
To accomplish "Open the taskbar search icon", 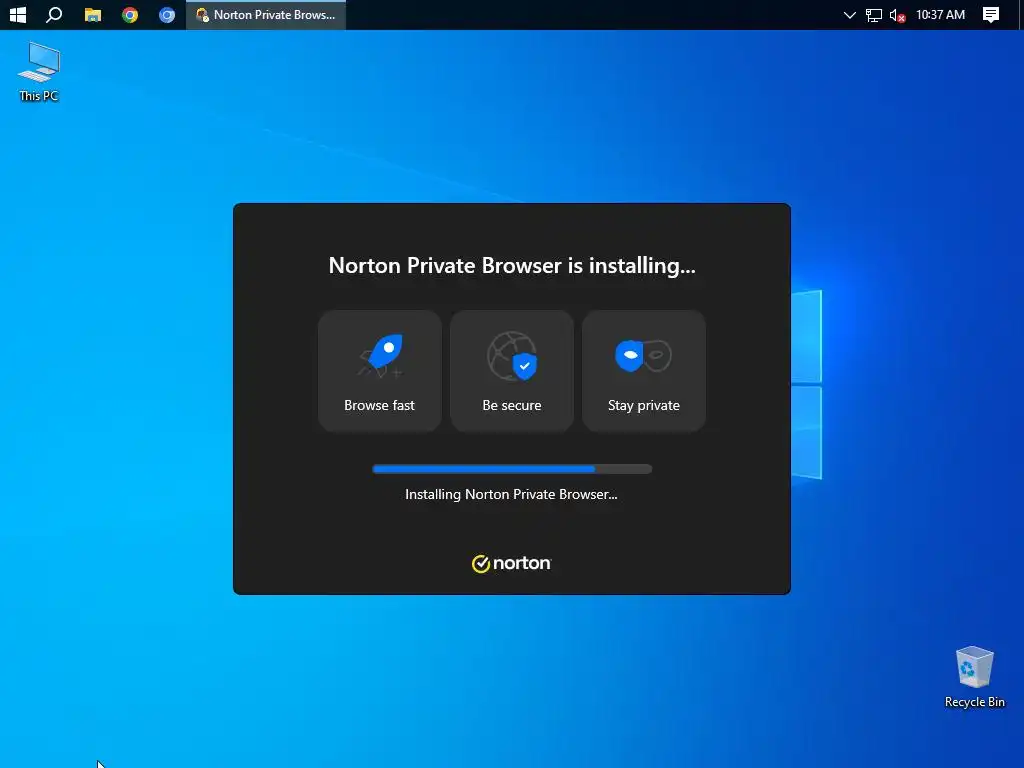I will click(x=54, y=14).
